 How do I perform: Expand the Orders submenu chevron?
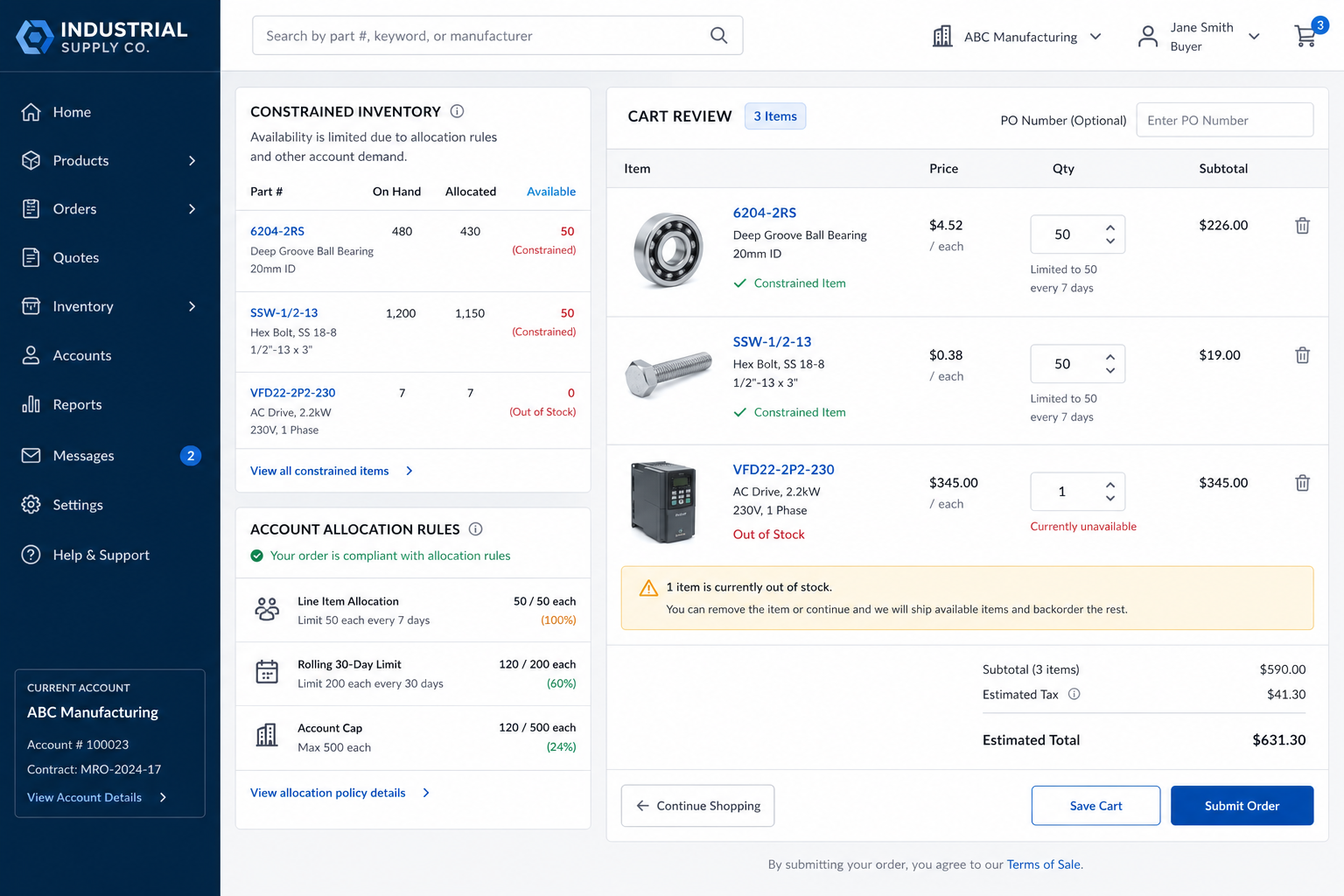tap(192, 209)
